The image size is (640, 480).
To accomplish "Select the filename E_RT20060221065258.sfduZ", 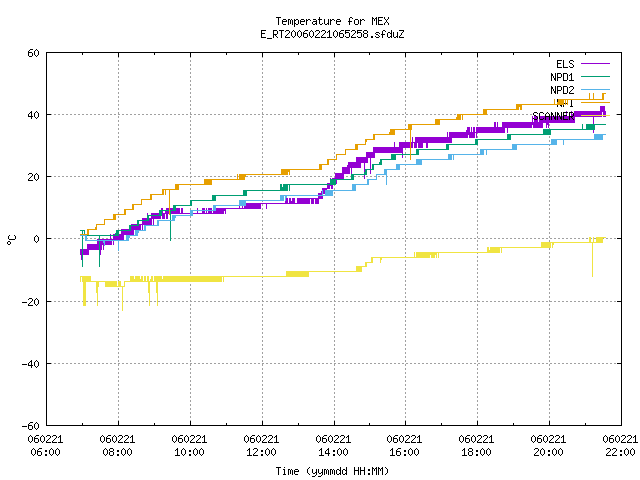I will [x=332, y=34].
